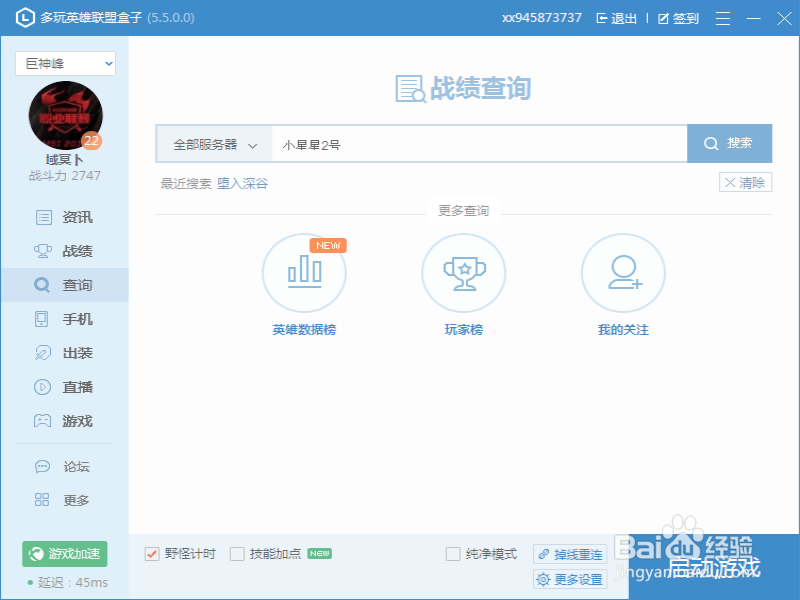Click the 掉线重连 reconnect button
Viewport: 800px width, 600px height.
click(x=570, y=554)
